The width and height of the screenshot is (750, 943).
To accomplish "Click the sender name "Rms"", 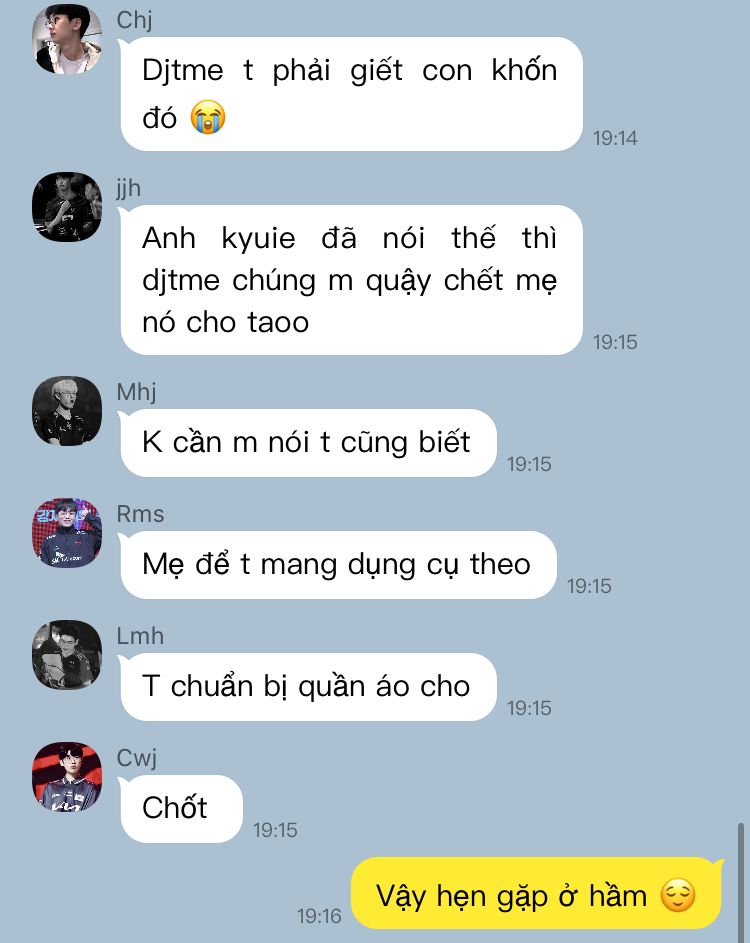I will (x=140, y=514).
